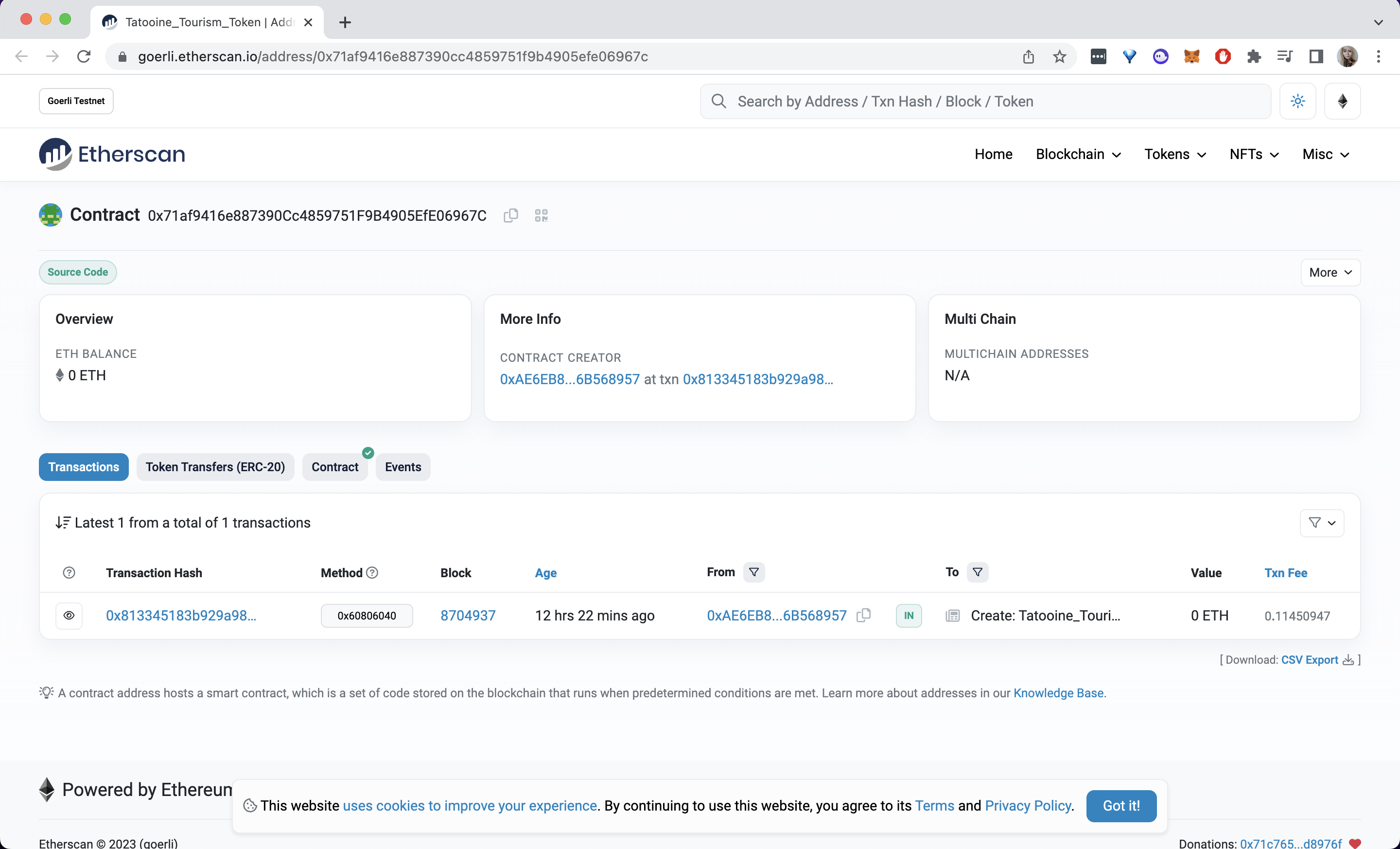1400x849 pixels.
Task: Filter transactions by To address
Action: pyautogui.click(x=977, y=572)
